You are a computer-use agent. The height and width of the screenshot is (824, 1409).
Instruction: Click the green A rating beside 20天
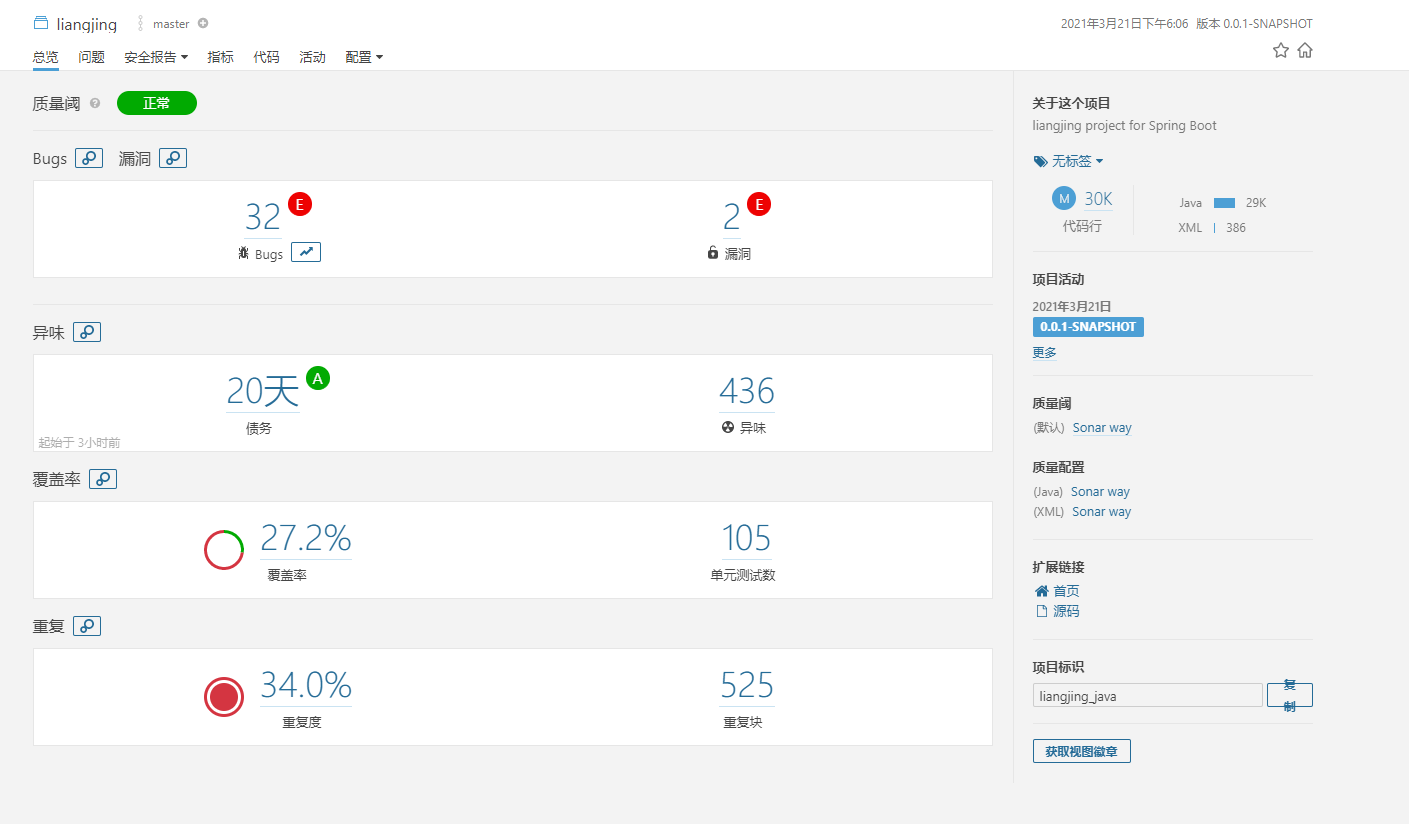pyautogui.click(x=318, y=378)
